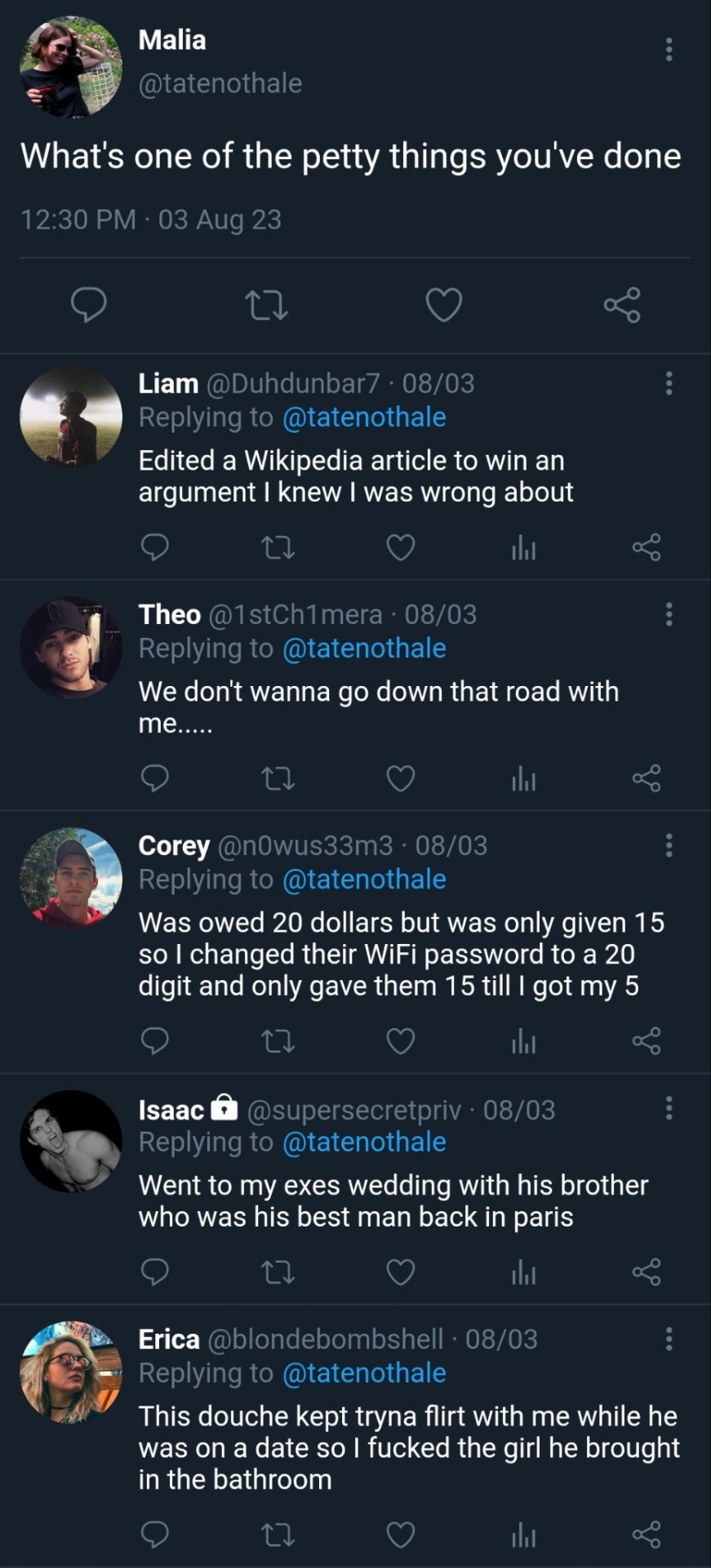Open more options on Malia's tweet
The width and height of the screenshot is (711, 1568).
[x=669, y=50]
